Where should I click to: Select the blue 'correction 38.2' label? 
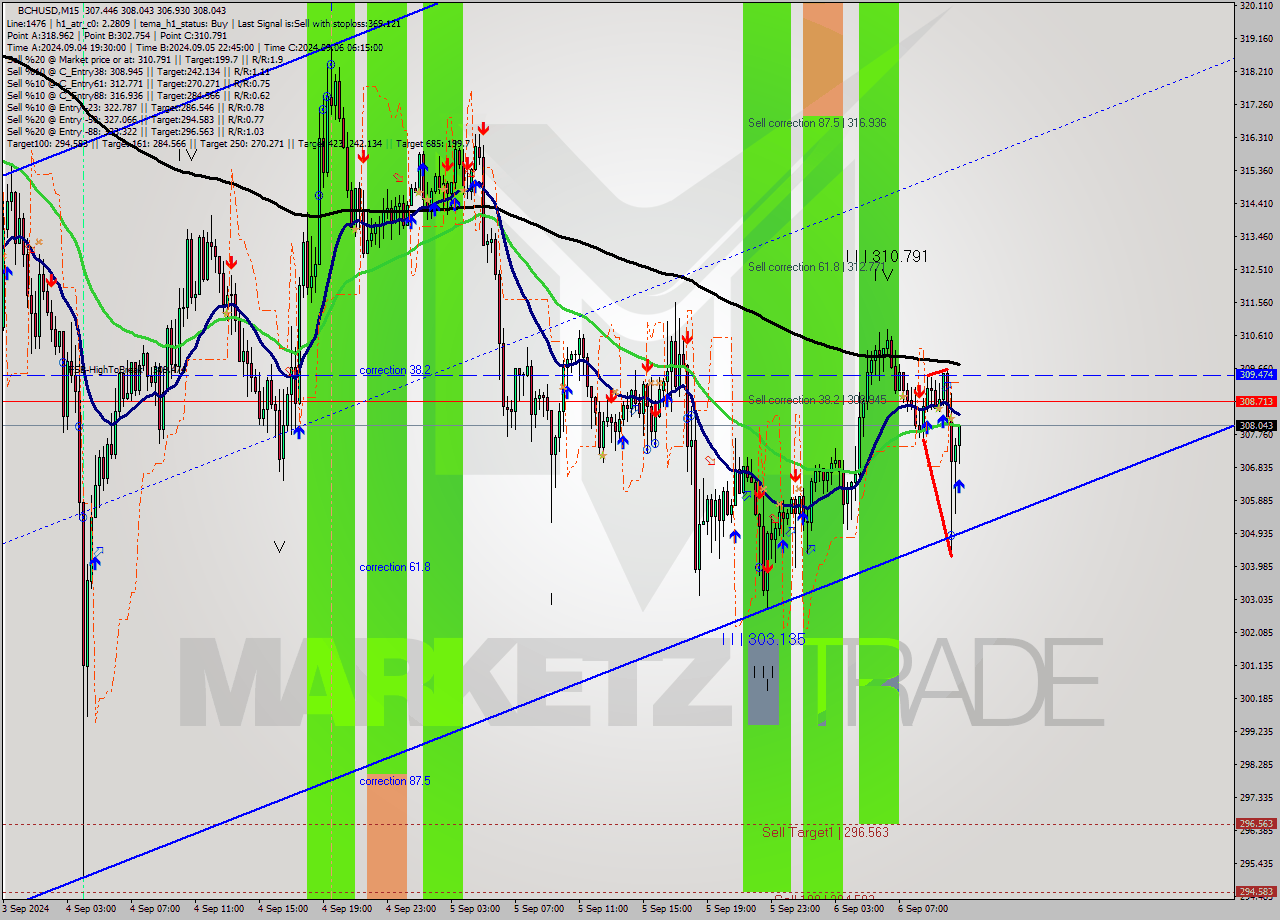[x=395, y=370]
